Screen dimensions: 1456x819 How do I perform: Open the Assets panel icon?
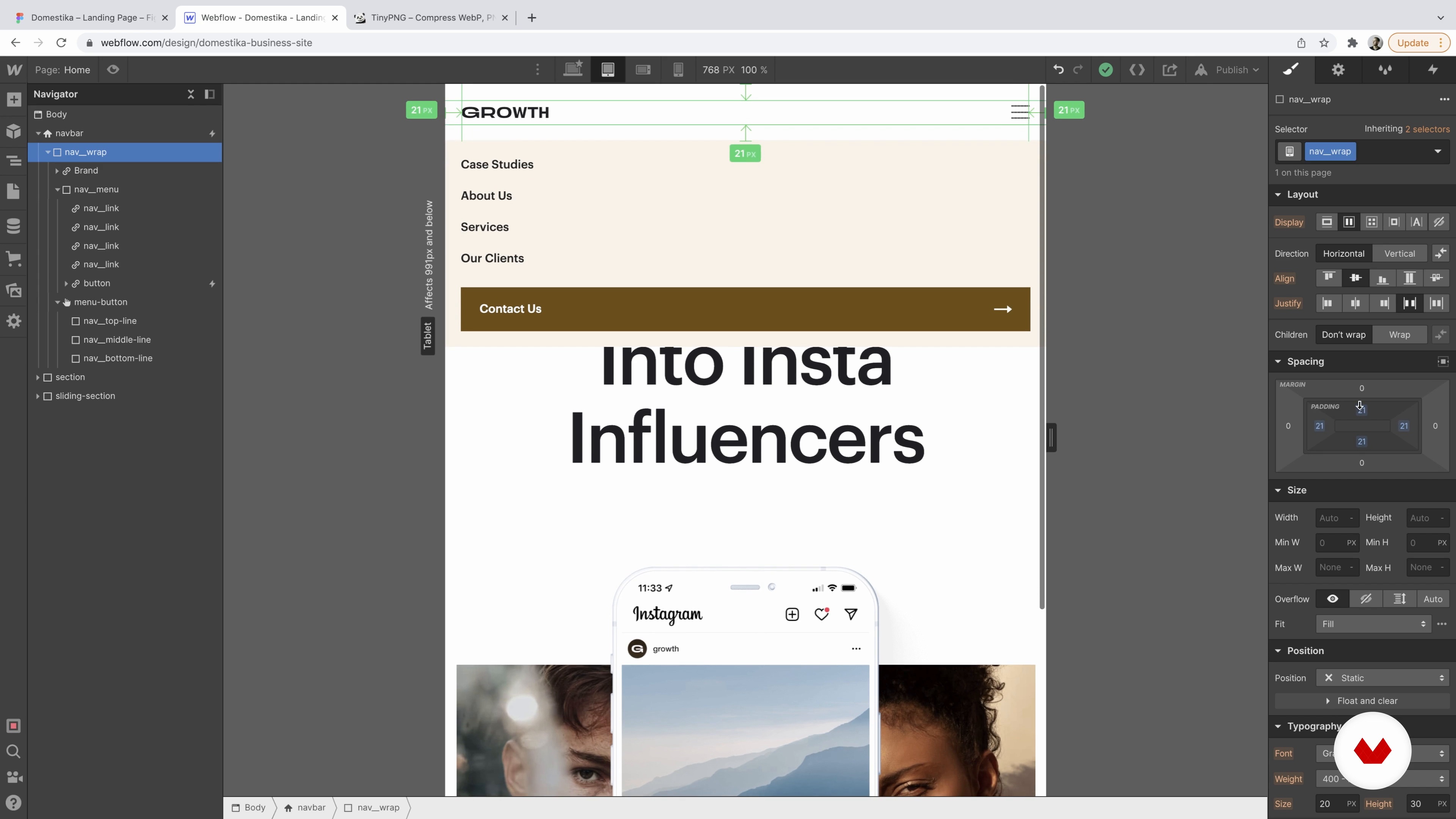tap(14, 290)
